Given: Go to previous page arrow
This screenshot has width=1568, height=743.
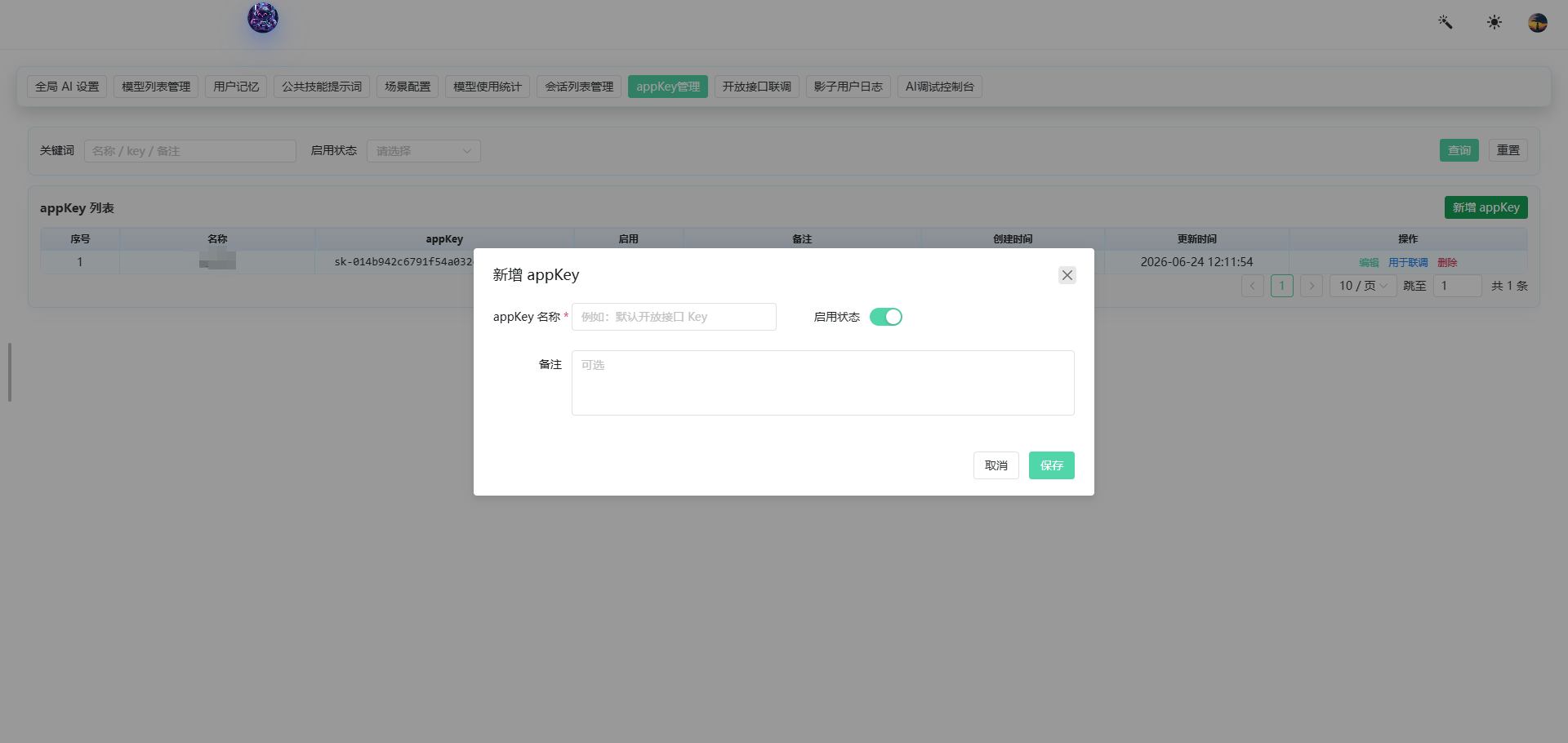Looking at the screenshot, I should [x=1253, y=286].
